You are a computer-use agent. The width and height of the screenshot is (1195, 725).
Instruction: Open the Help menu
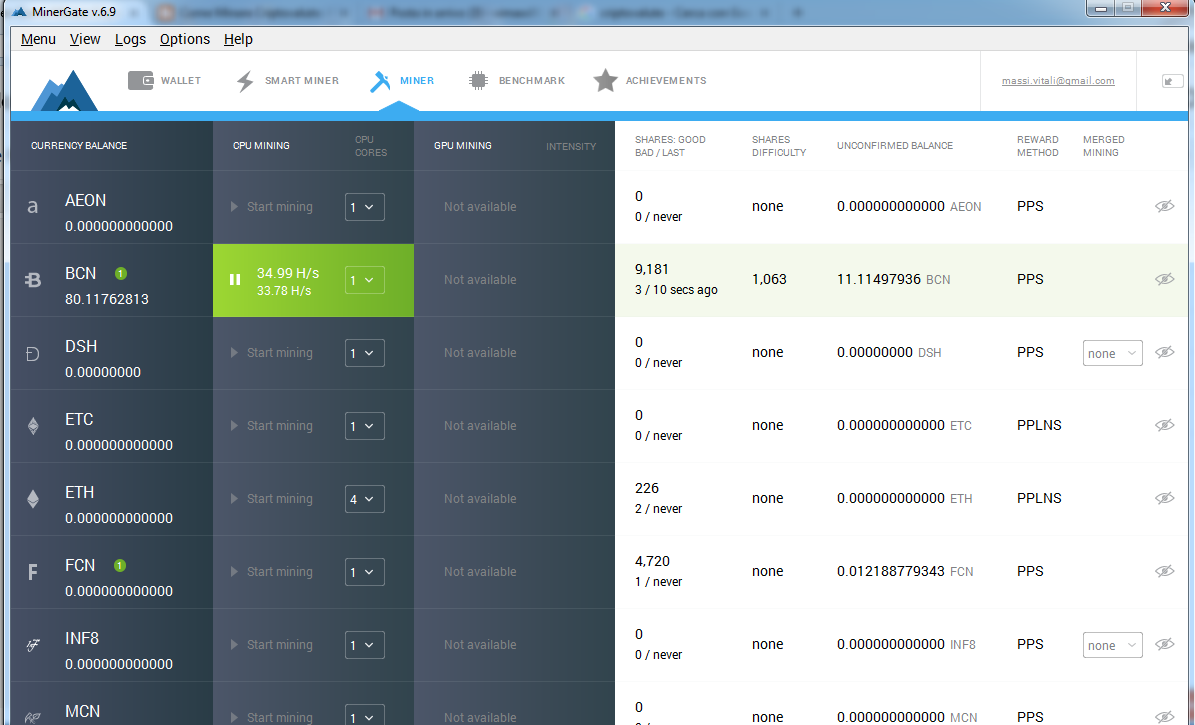(238, 39)
